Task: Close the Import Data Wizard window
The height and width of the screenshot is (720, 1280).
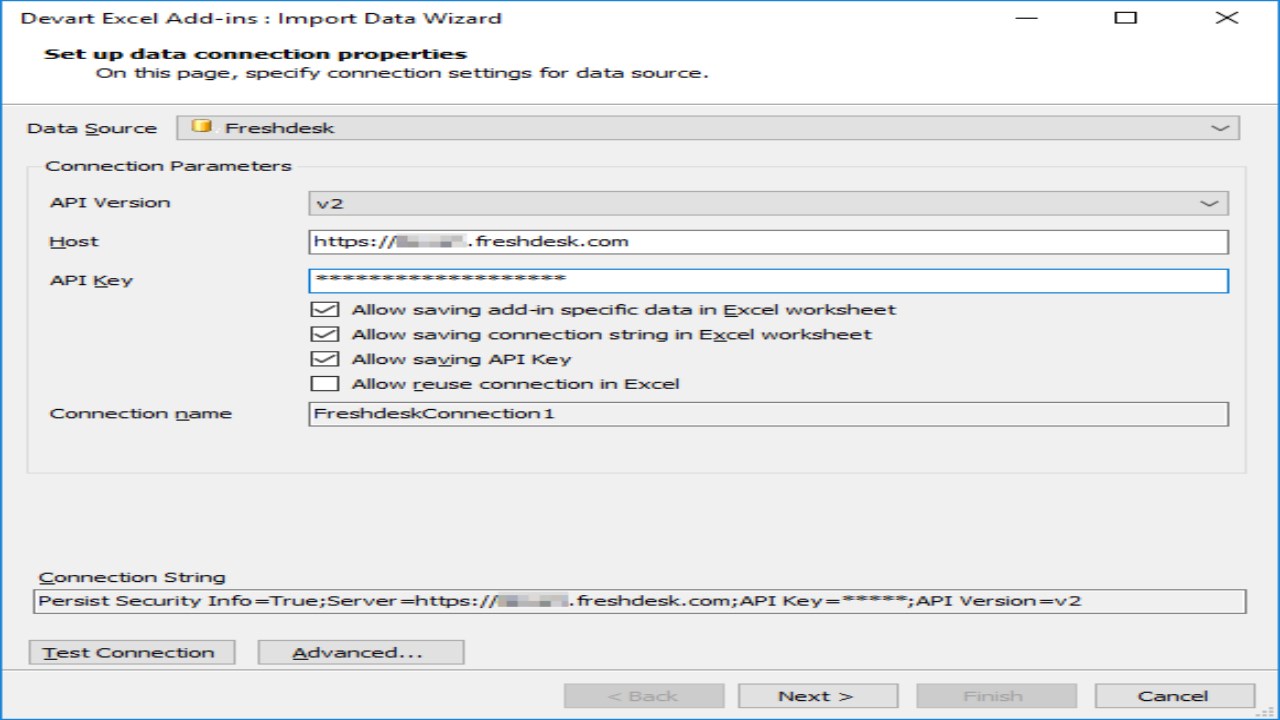Action: (1227, 18)
